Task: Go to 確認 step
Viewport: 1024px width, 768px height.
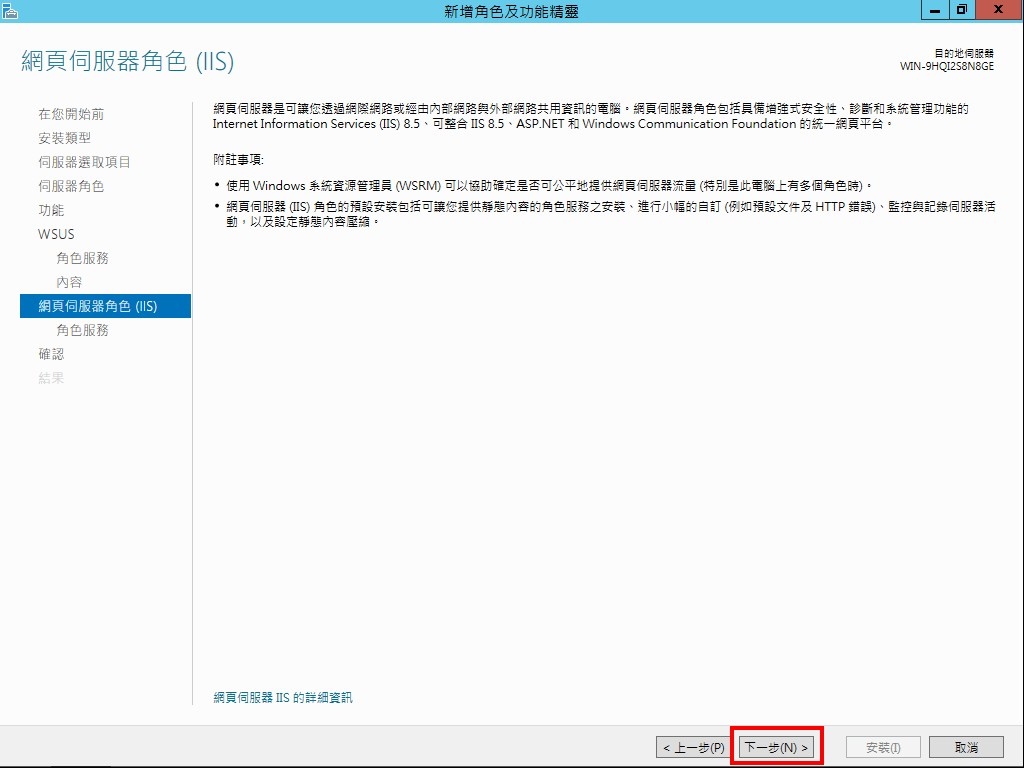Action: (51, 354)
